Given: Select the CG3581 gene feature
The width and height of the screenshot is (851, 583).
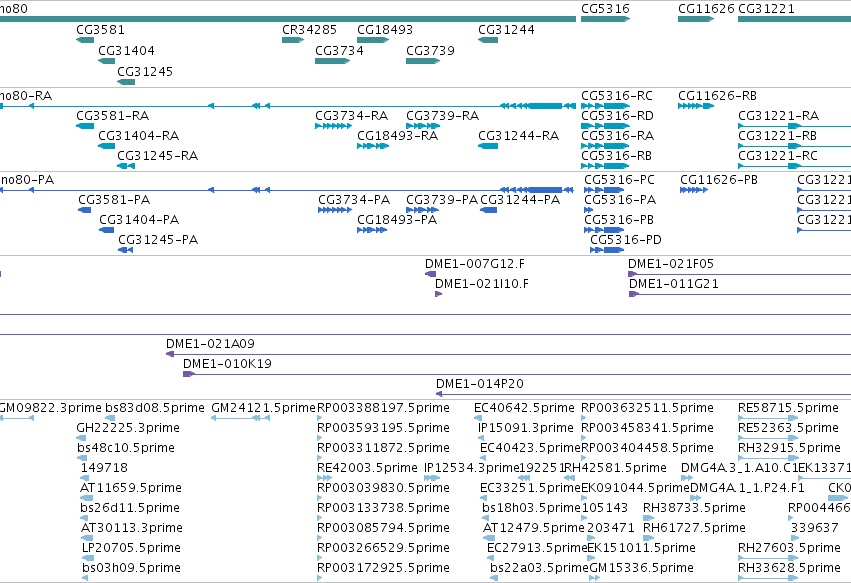Looking at the screenshot, I should (x=85, y=40).
